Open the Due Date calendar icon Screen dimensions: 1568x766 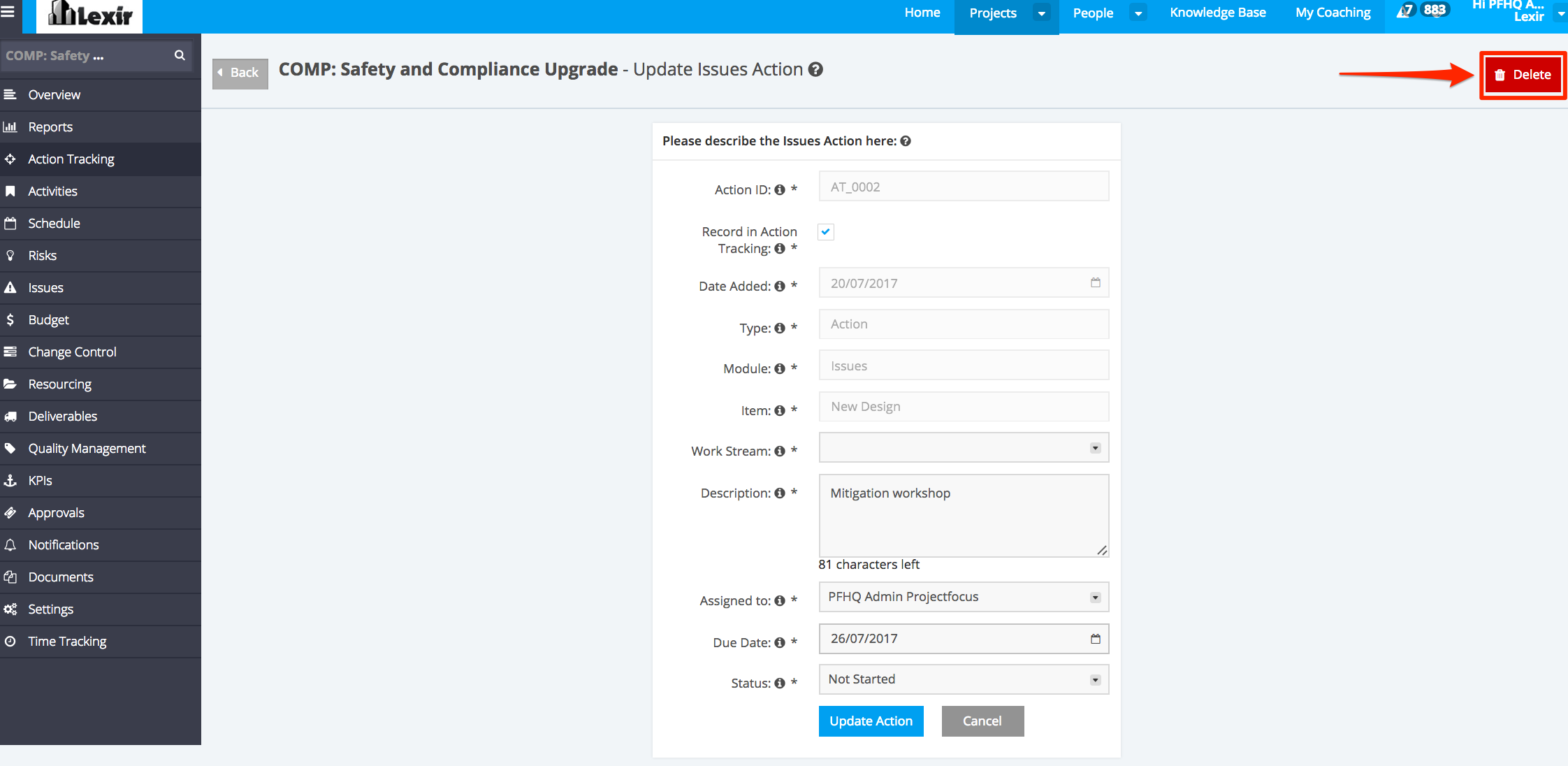click(x=1095, y=639)
